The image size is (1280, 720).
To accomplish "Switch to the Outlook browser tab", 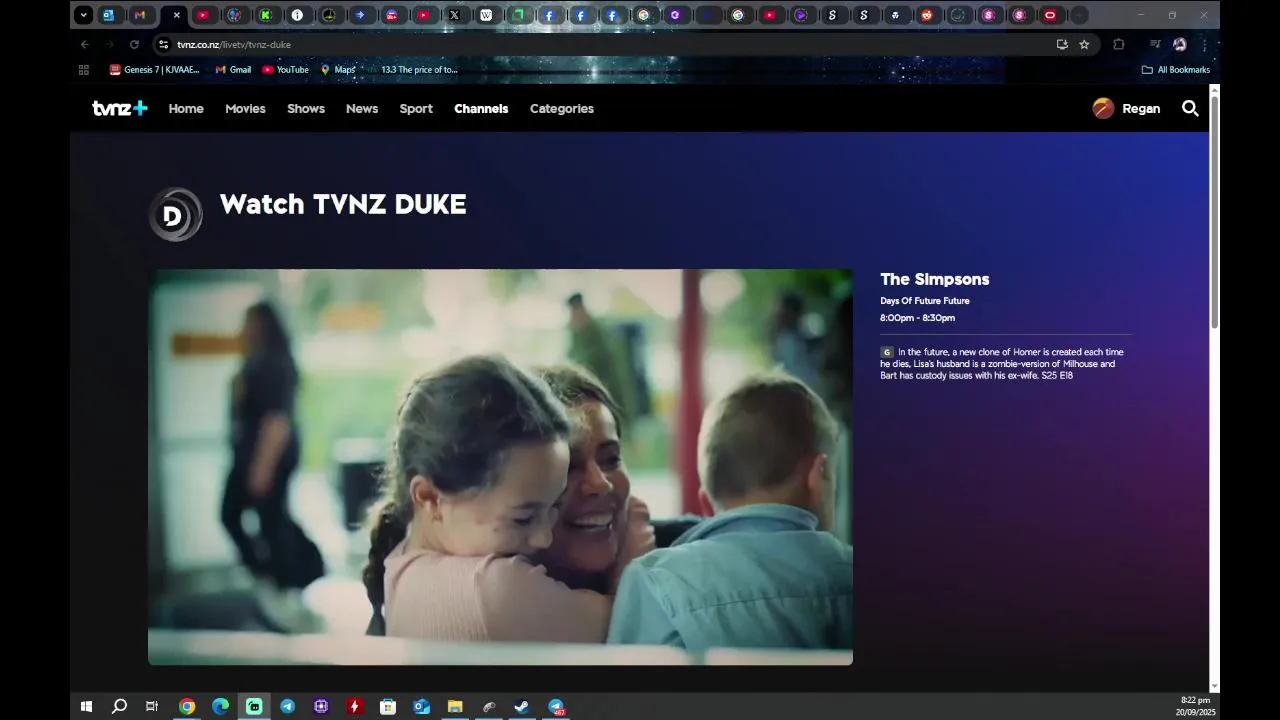I will [x=108, y=15].
